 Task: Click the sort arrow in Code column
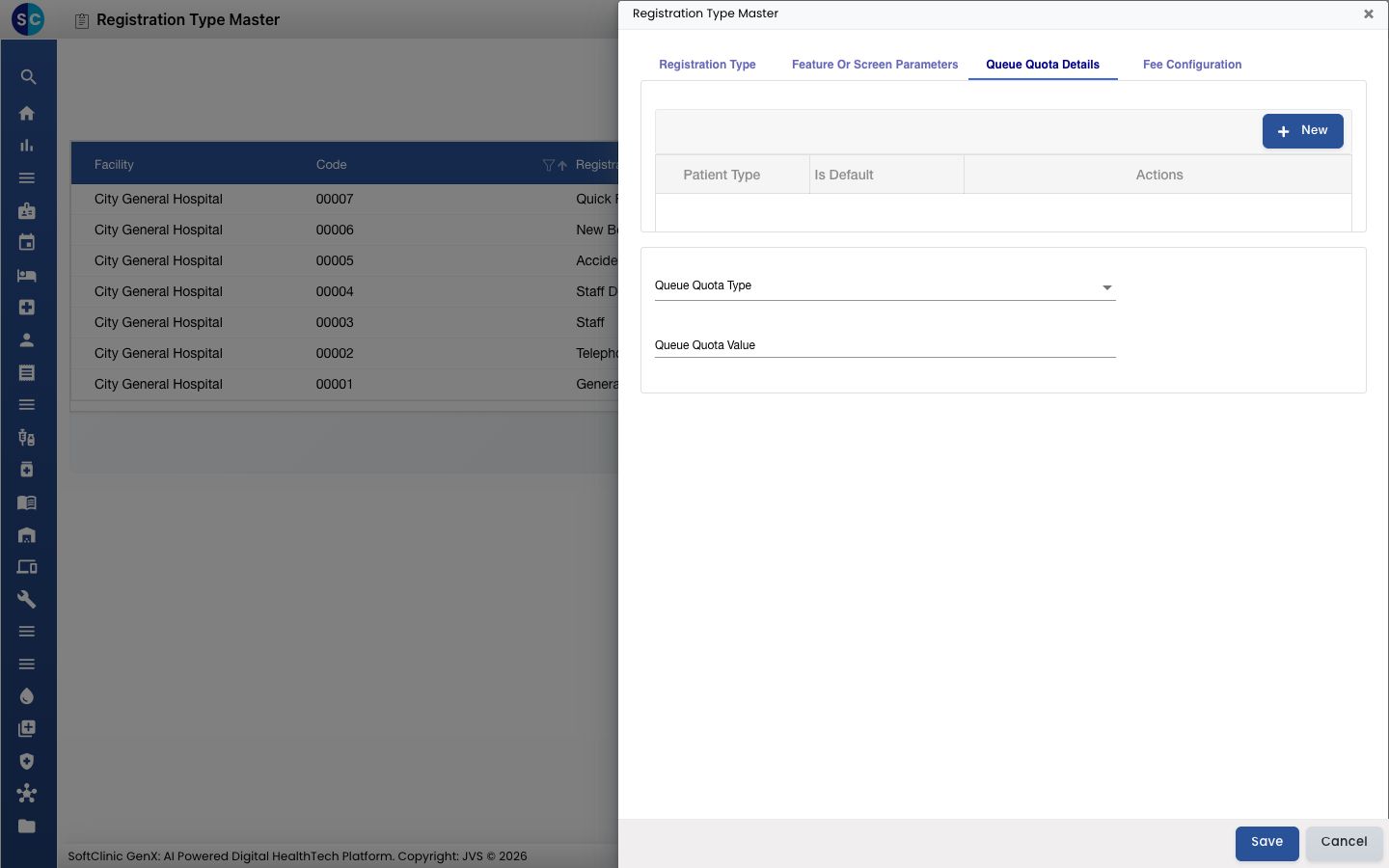tap(562, 165)
